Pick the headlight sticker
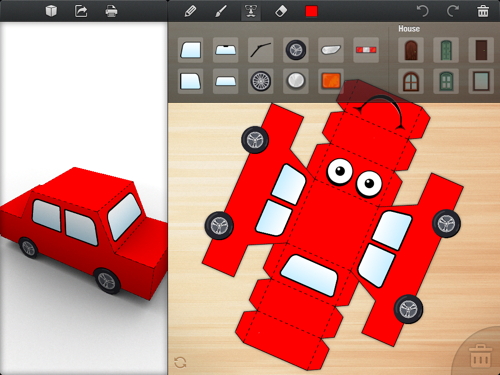 pos(331,50)
